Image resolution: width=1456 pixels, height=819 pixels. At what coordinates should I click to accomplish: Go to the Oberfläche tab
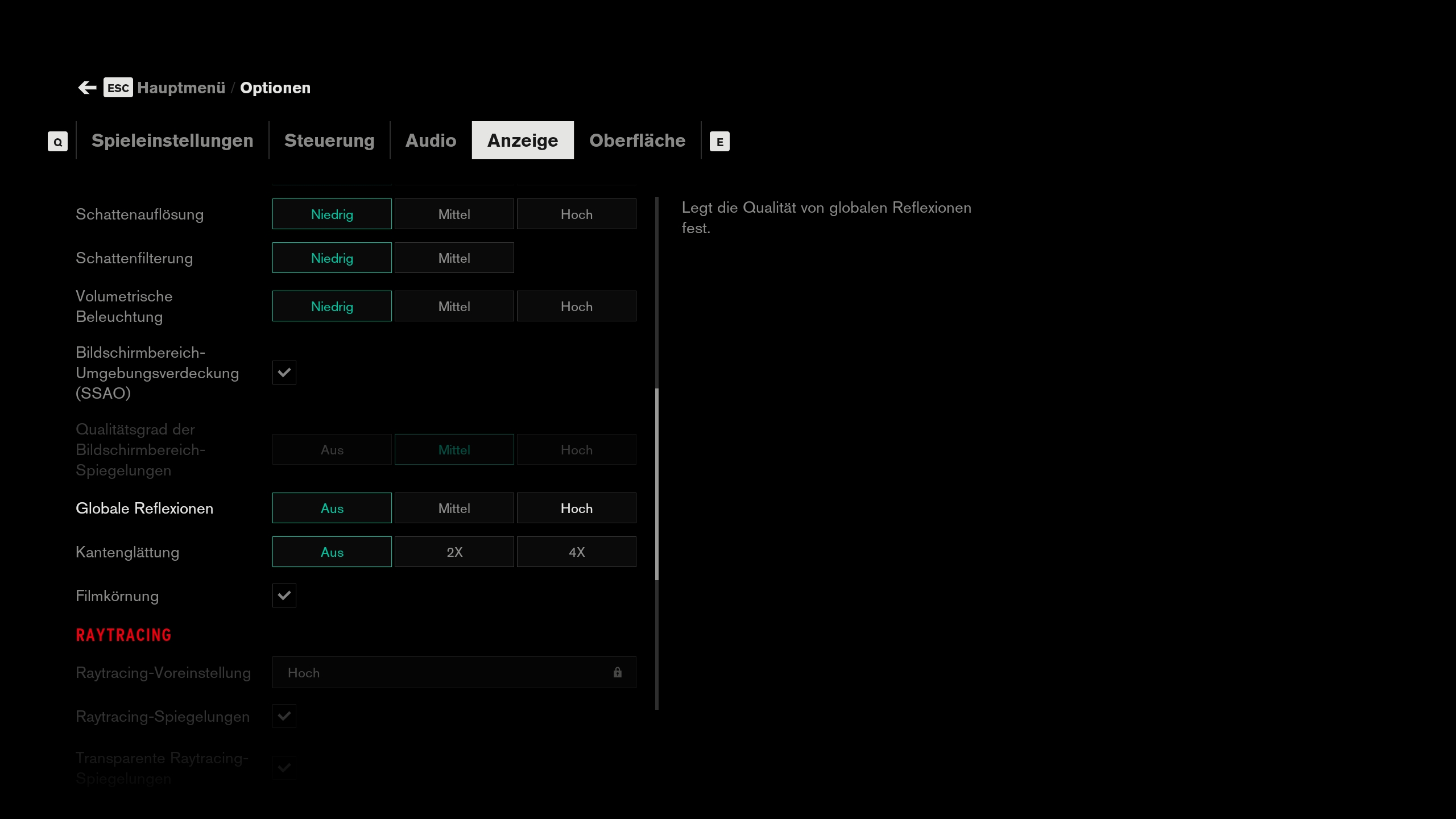tap(637, 140)
